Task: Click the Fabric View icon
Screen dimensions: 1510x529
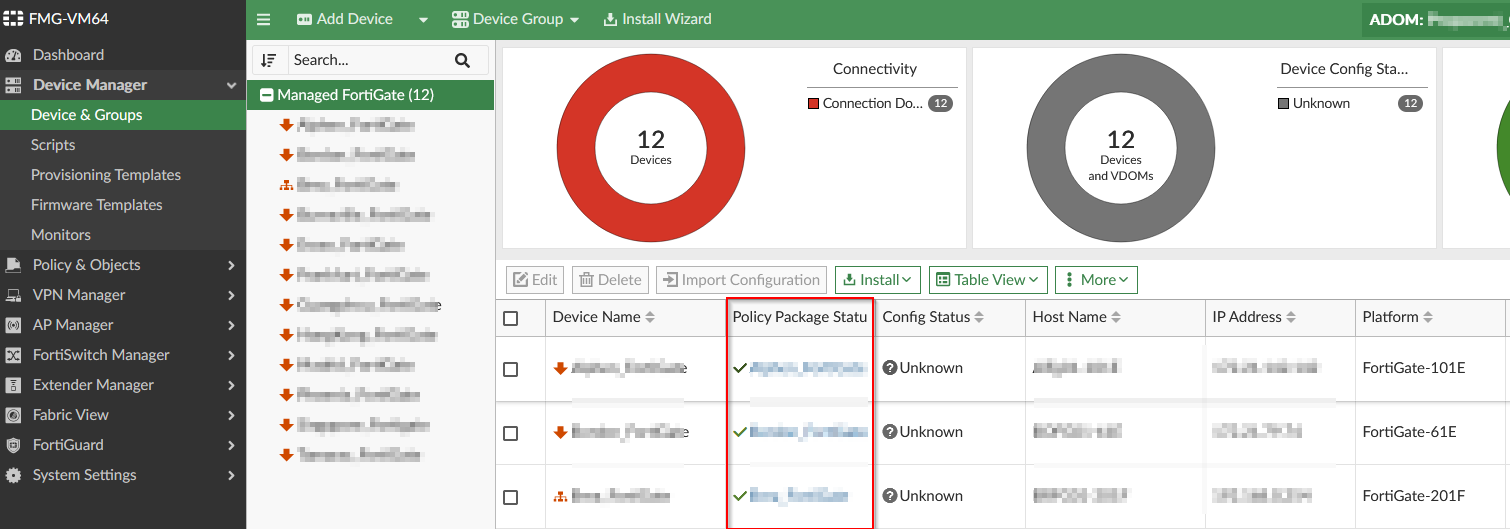Action: (13, 415)
